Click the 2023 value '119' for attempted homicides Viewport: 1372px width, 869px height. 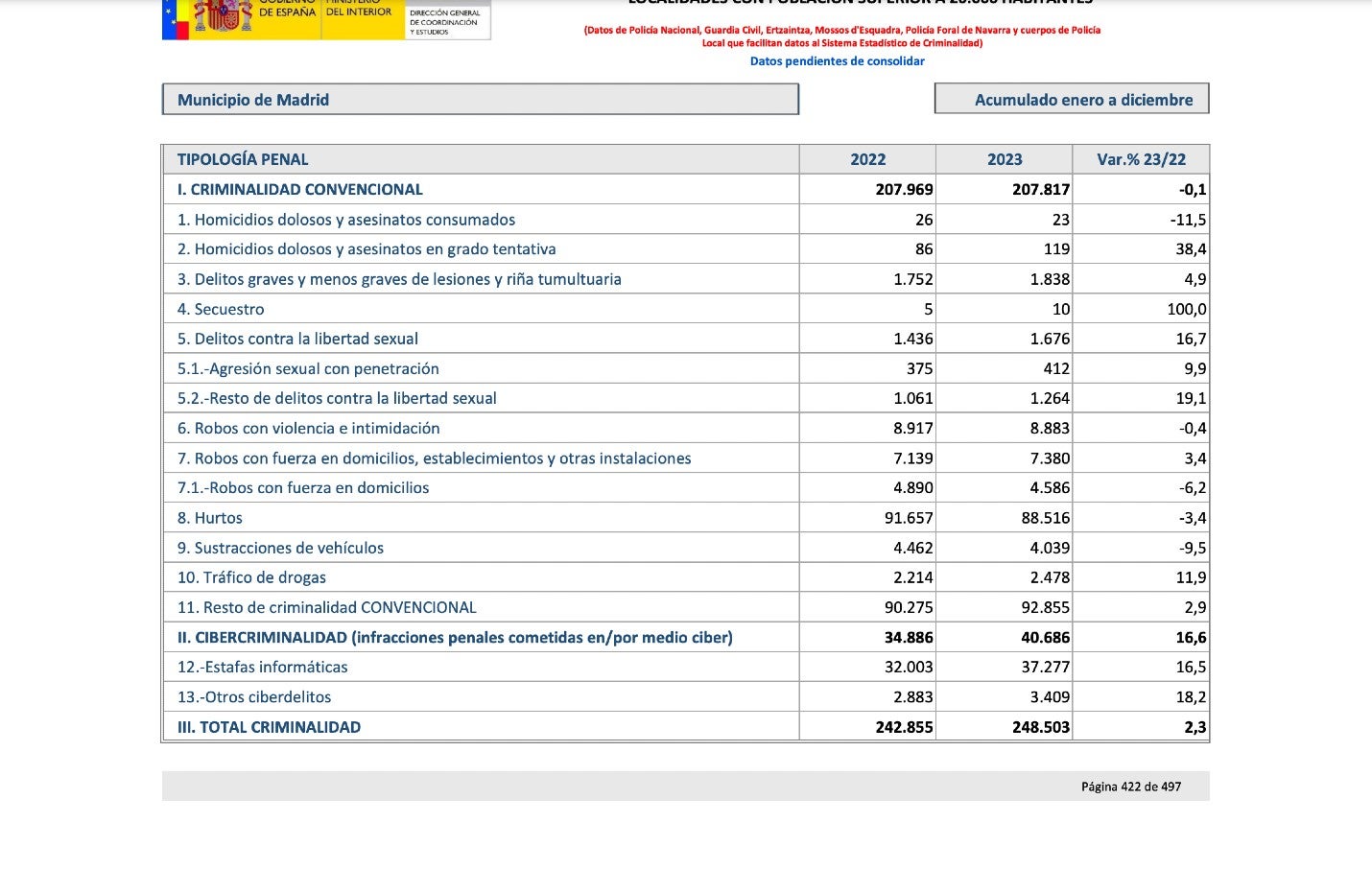tap(1056, 249)
